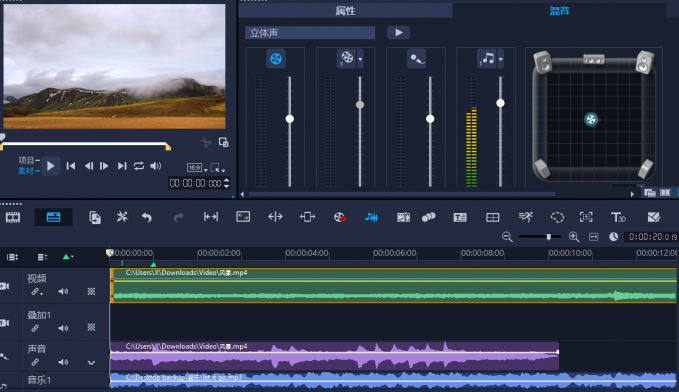This screenshot has width=679, height=392.
Task: Open the customize toolbar icon
Action: 95,217
